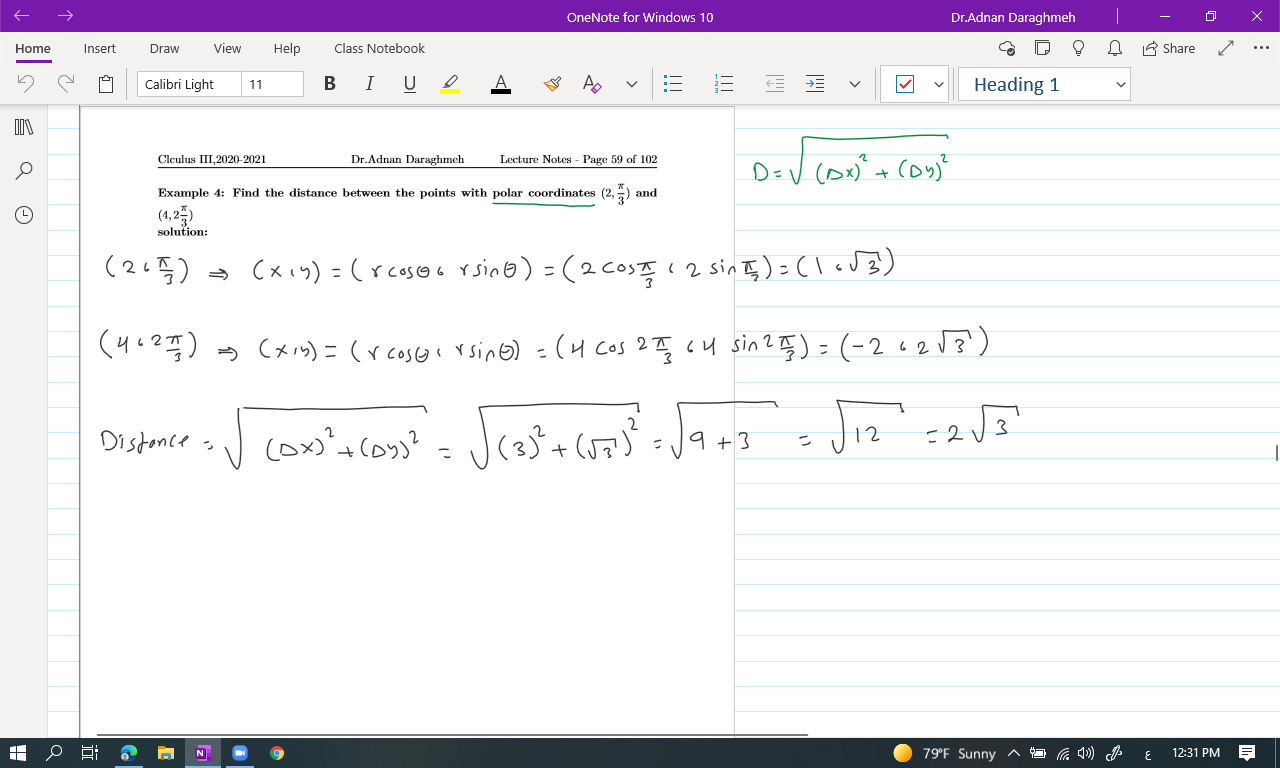Expand more font formatting options chevron

coord(632,85)
